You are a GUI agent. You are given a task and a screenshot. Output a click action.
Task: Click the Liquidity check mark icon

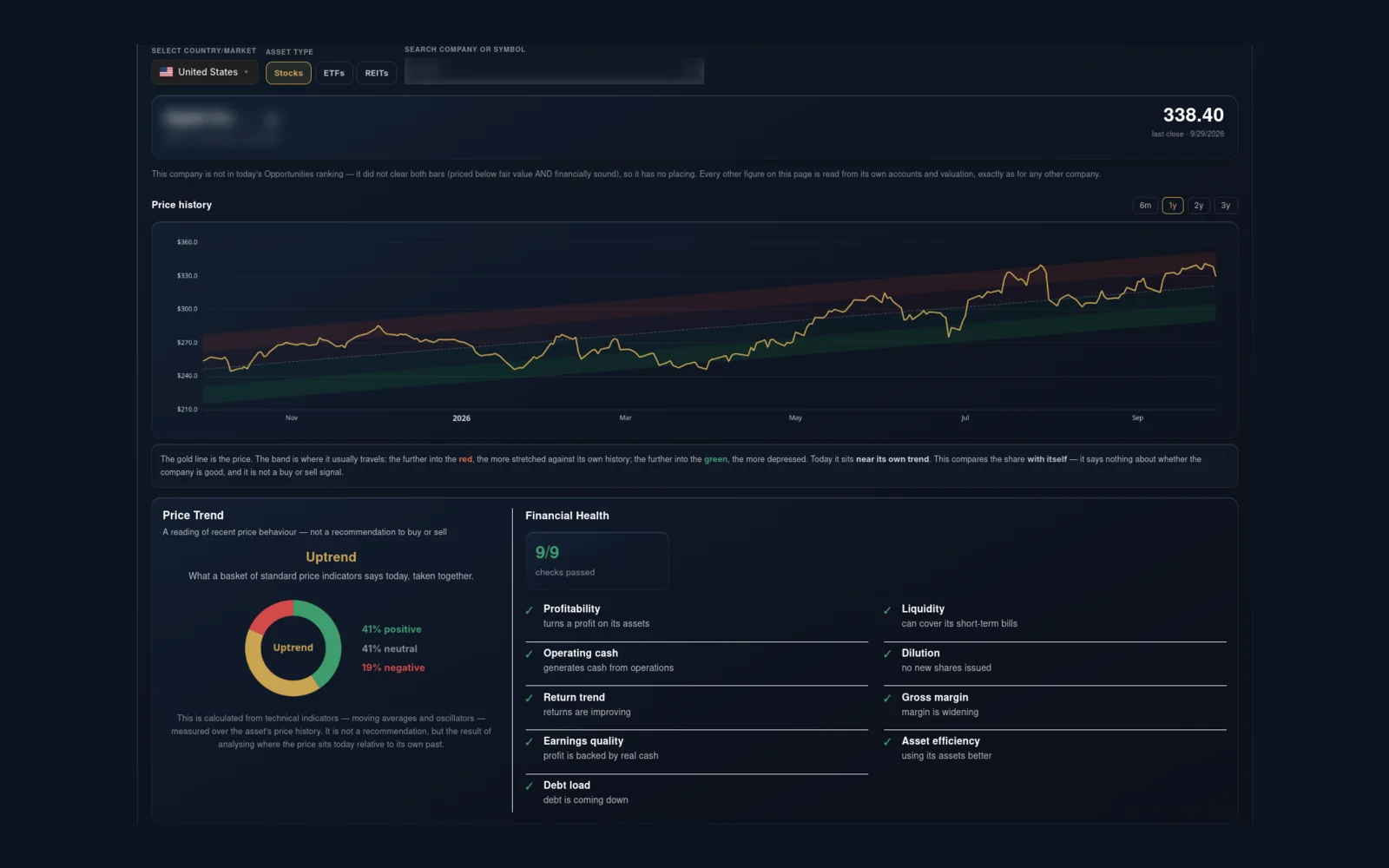click(887, 610)
